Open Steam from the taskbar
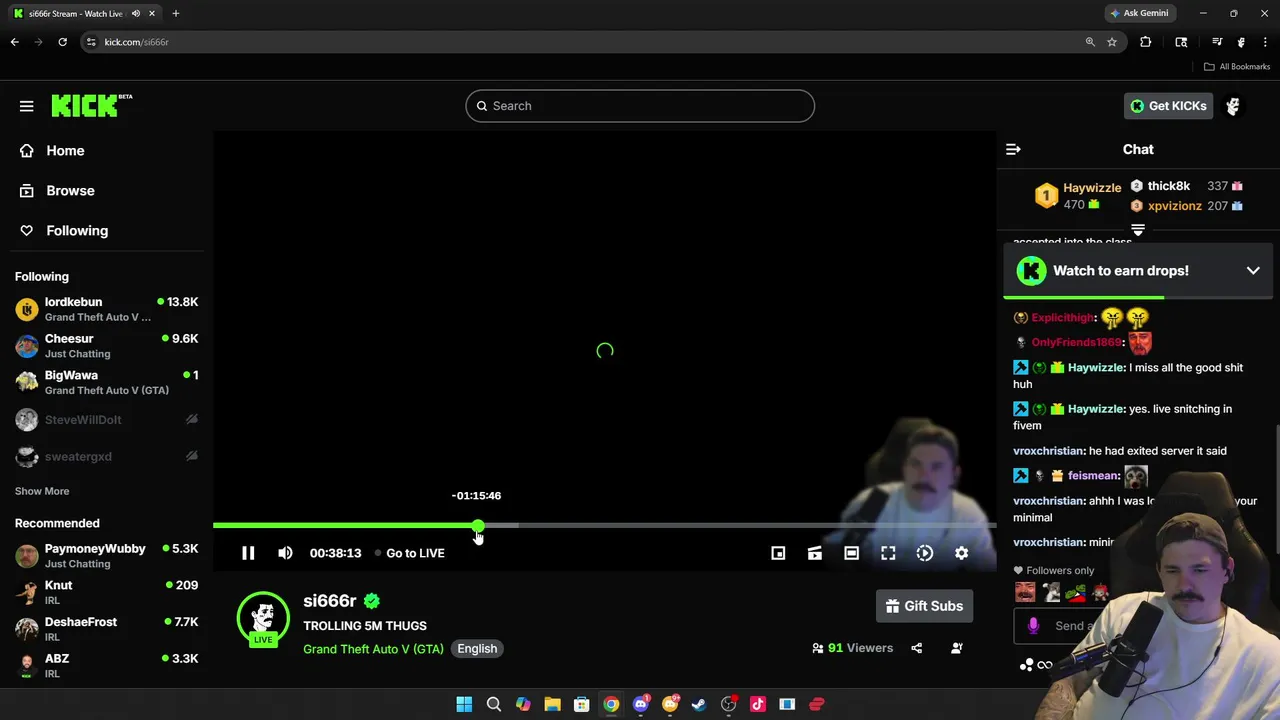Image resolution: width=1280 pixels, height=720 pixels. point(699,704)
